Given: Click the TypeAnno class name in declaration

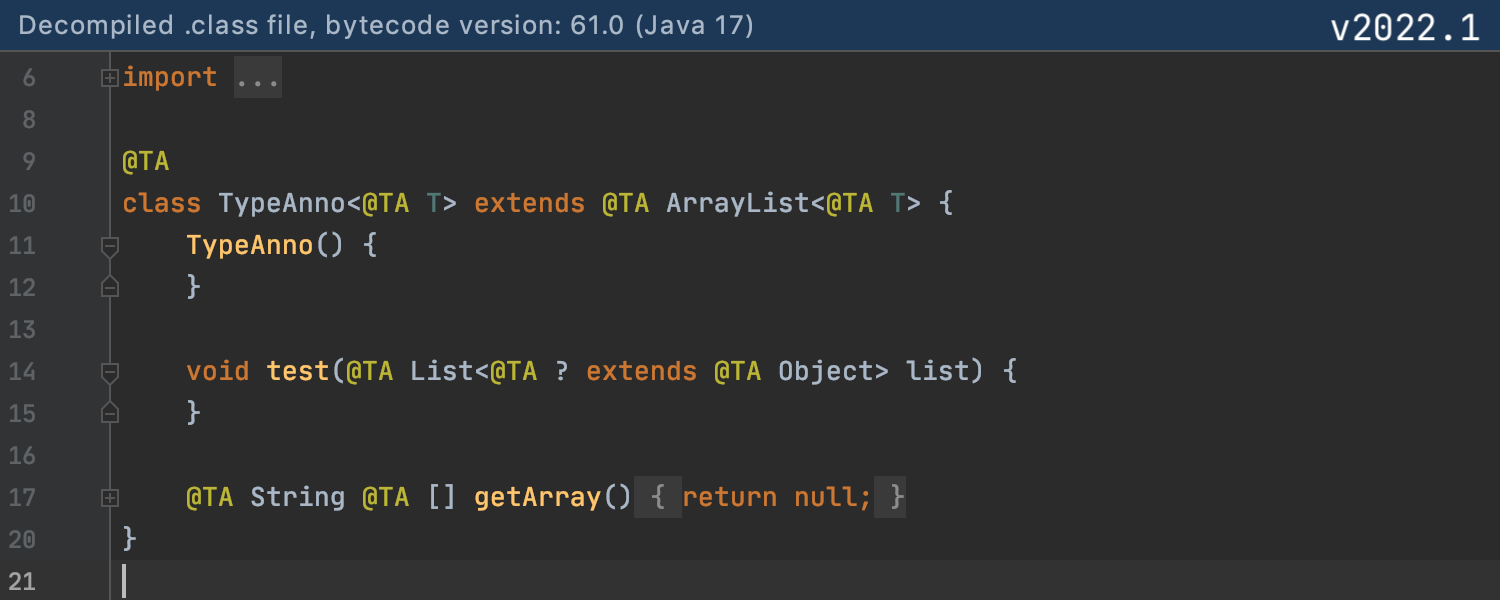Looking at the screenshot, I should (x=282, y=204).
